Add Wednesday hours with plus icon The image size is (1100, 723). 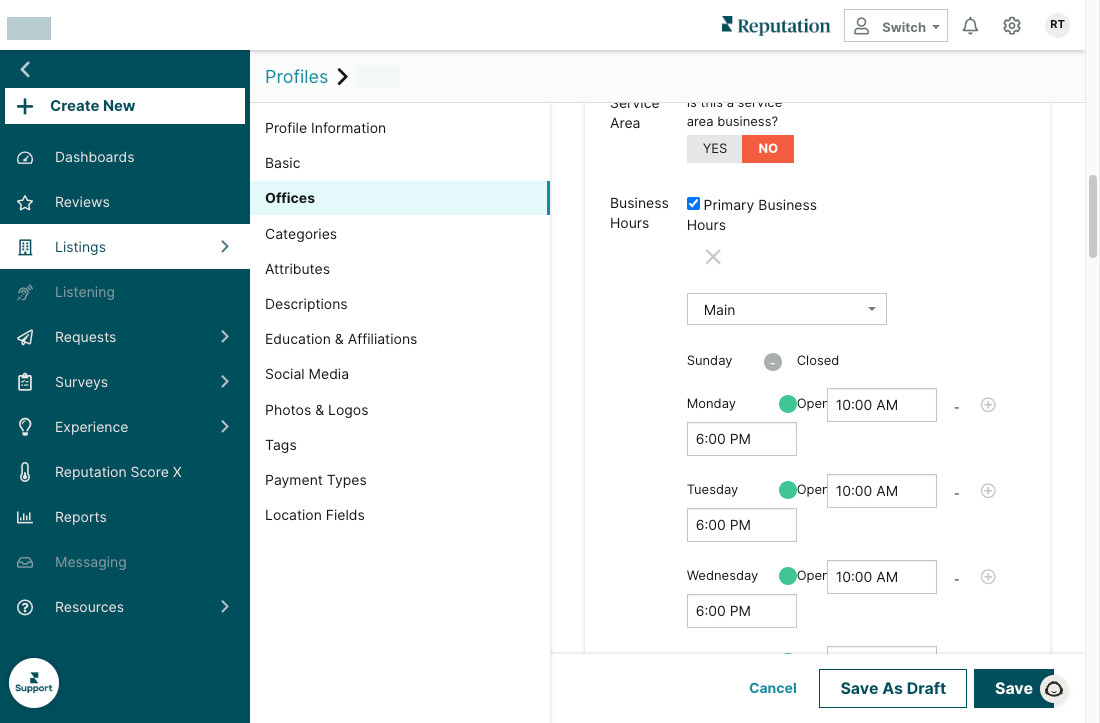click(x=988, y=576)
